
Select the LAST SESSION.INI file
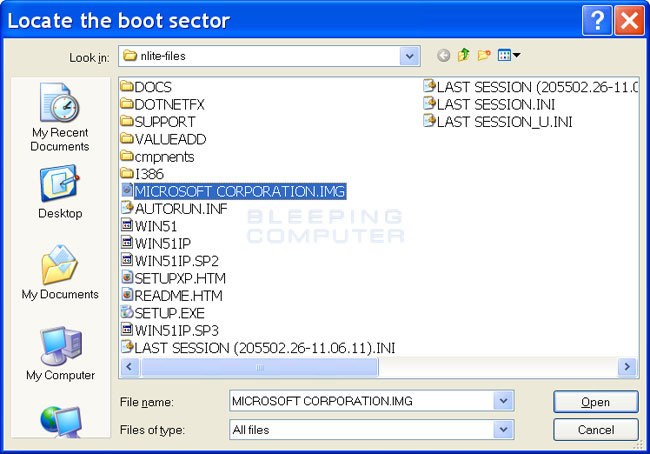489,104
